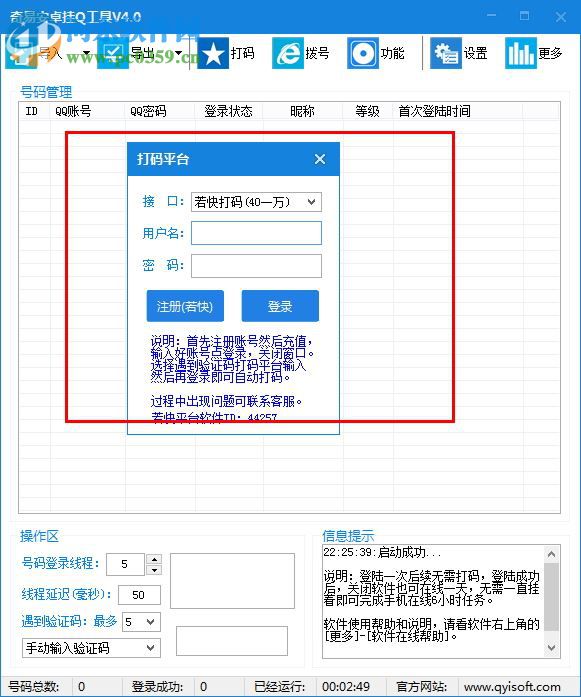This screenshot has width=581, height=697.
Task: Decrease 号码登录线程 with down arrow
Action: click(x=154, y=570)
